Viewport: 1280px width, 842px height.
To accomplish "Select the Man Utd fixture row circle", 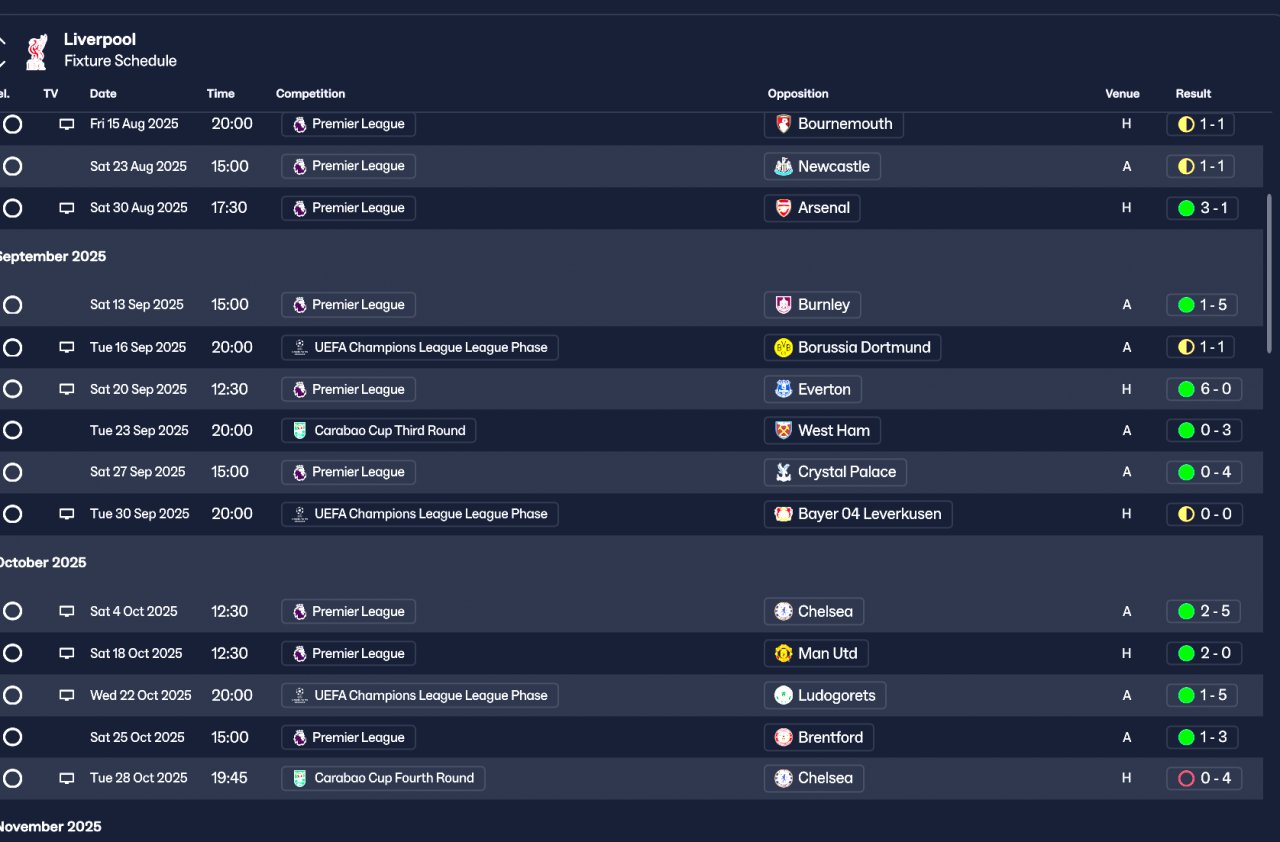I will [x=12, y=653].
